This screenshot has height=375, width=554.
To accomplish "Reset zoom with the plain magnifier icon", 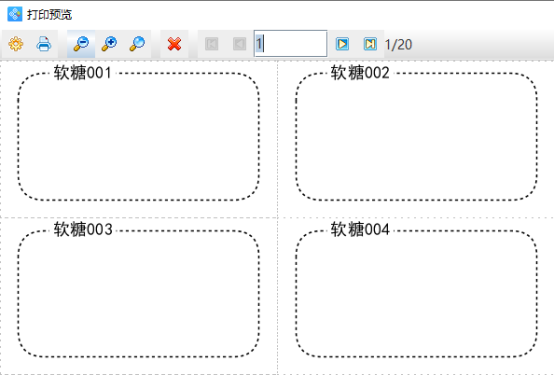I will pos(137,44).
